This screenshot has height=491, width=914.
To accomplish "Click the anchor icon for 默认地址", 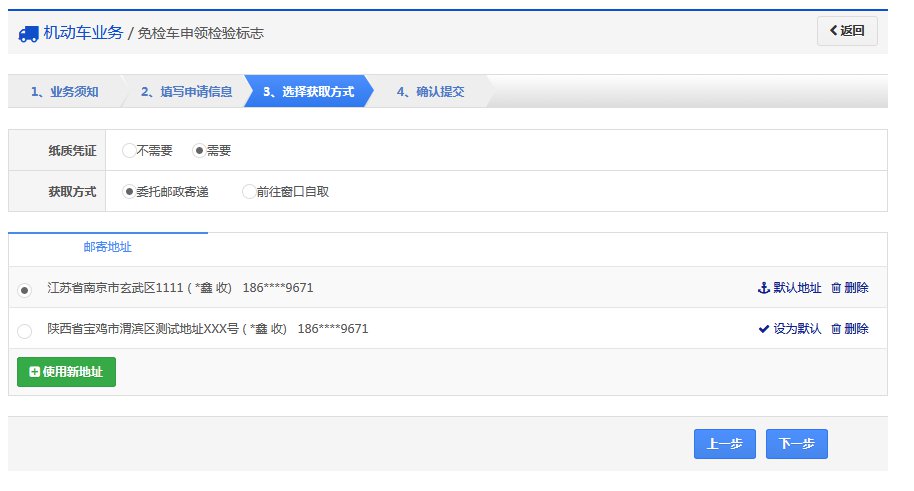I will [x=764, y=288].
